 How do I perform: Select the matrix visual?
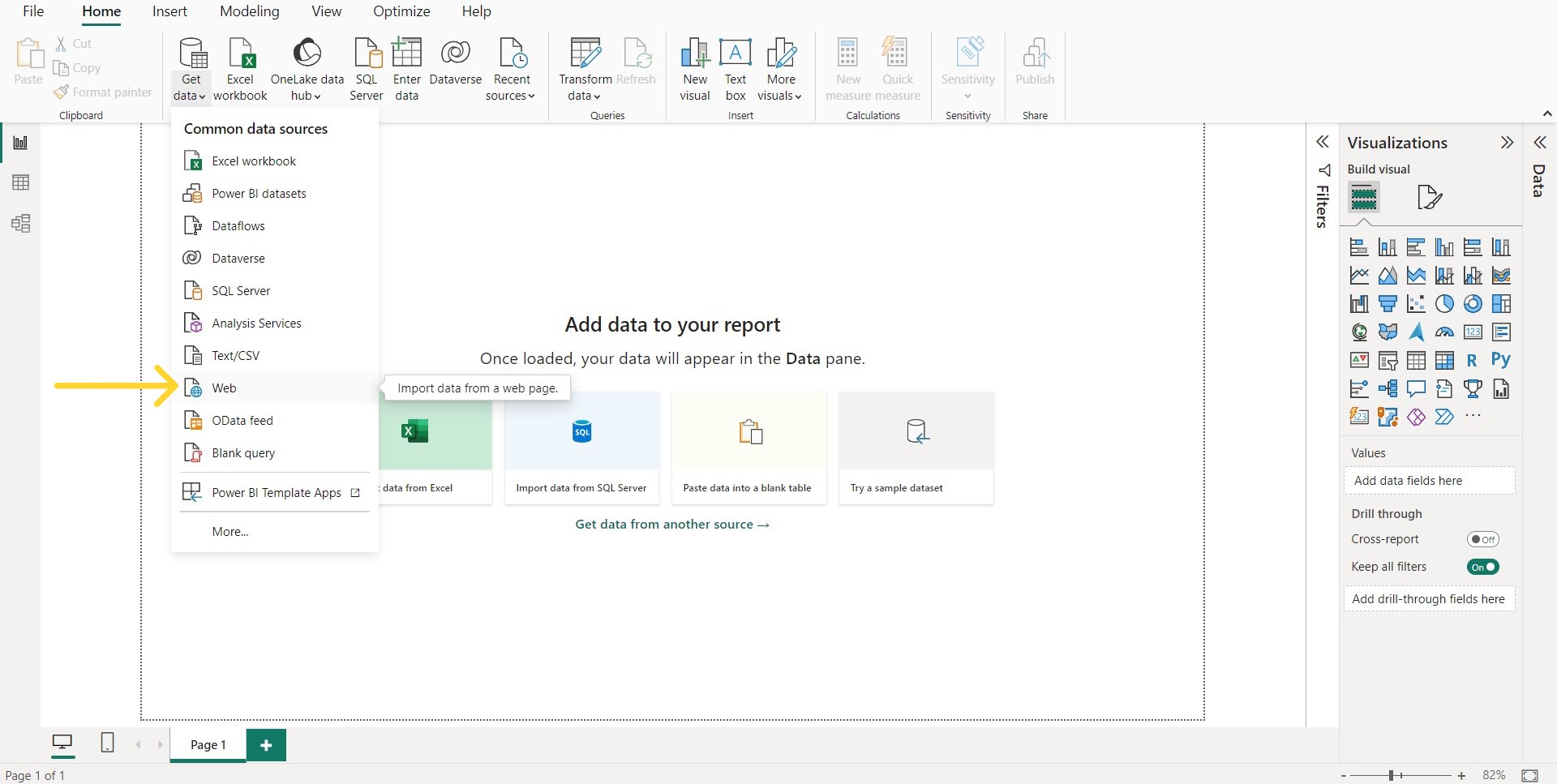coord(1444,360)
